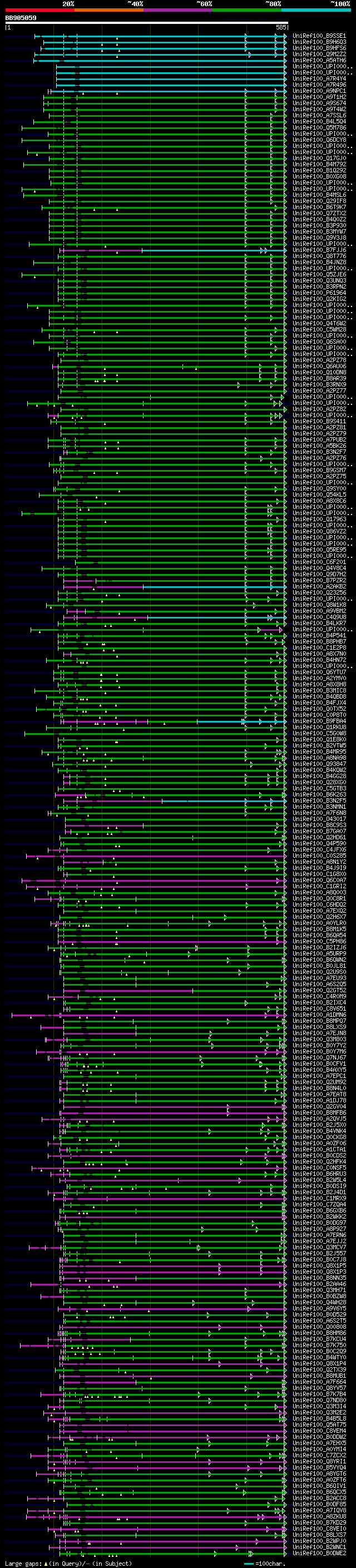Select hit label UniRef100_C6F2Q1
The image size is (356, 1568).
pos(319,562)
